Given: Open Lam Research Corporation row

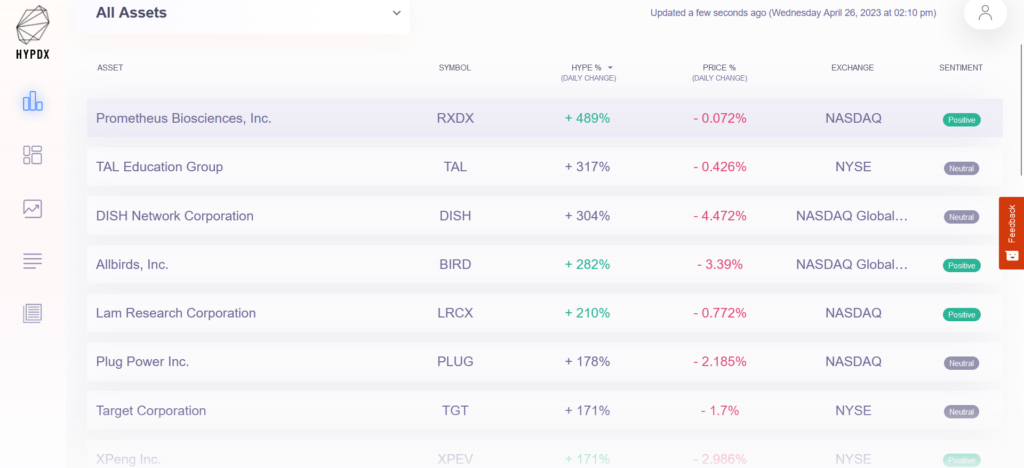Looking at the screenshot, I should pos(176,313).
